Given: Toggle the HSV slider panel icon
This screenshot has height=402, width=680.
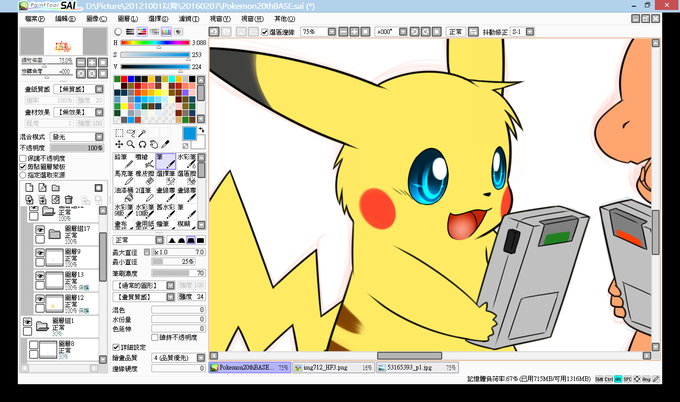Looking at the screenshot, I should [x=142, y=32].
